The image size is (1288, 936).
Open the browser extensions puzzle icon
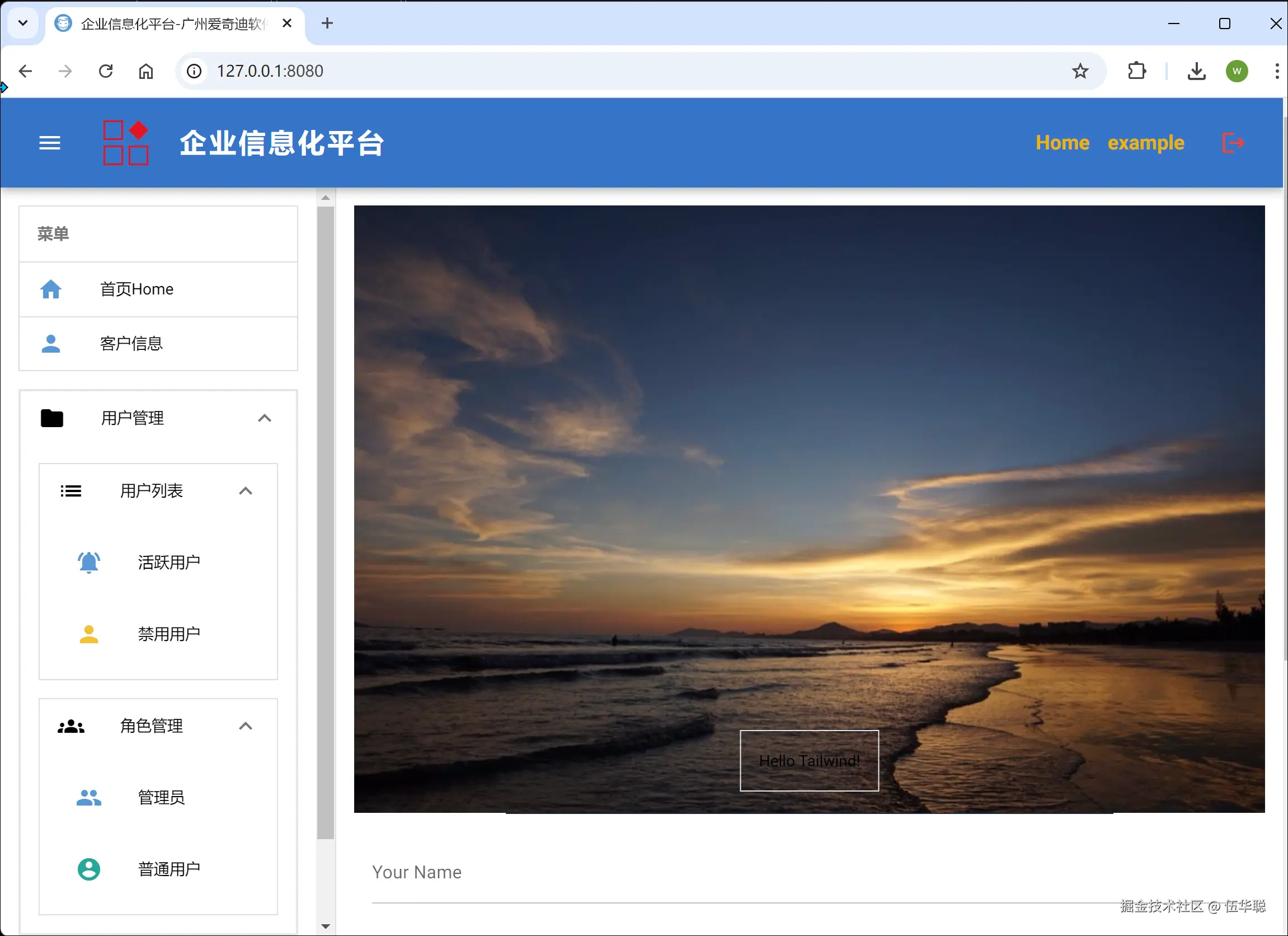click(x=1136, y=71)
